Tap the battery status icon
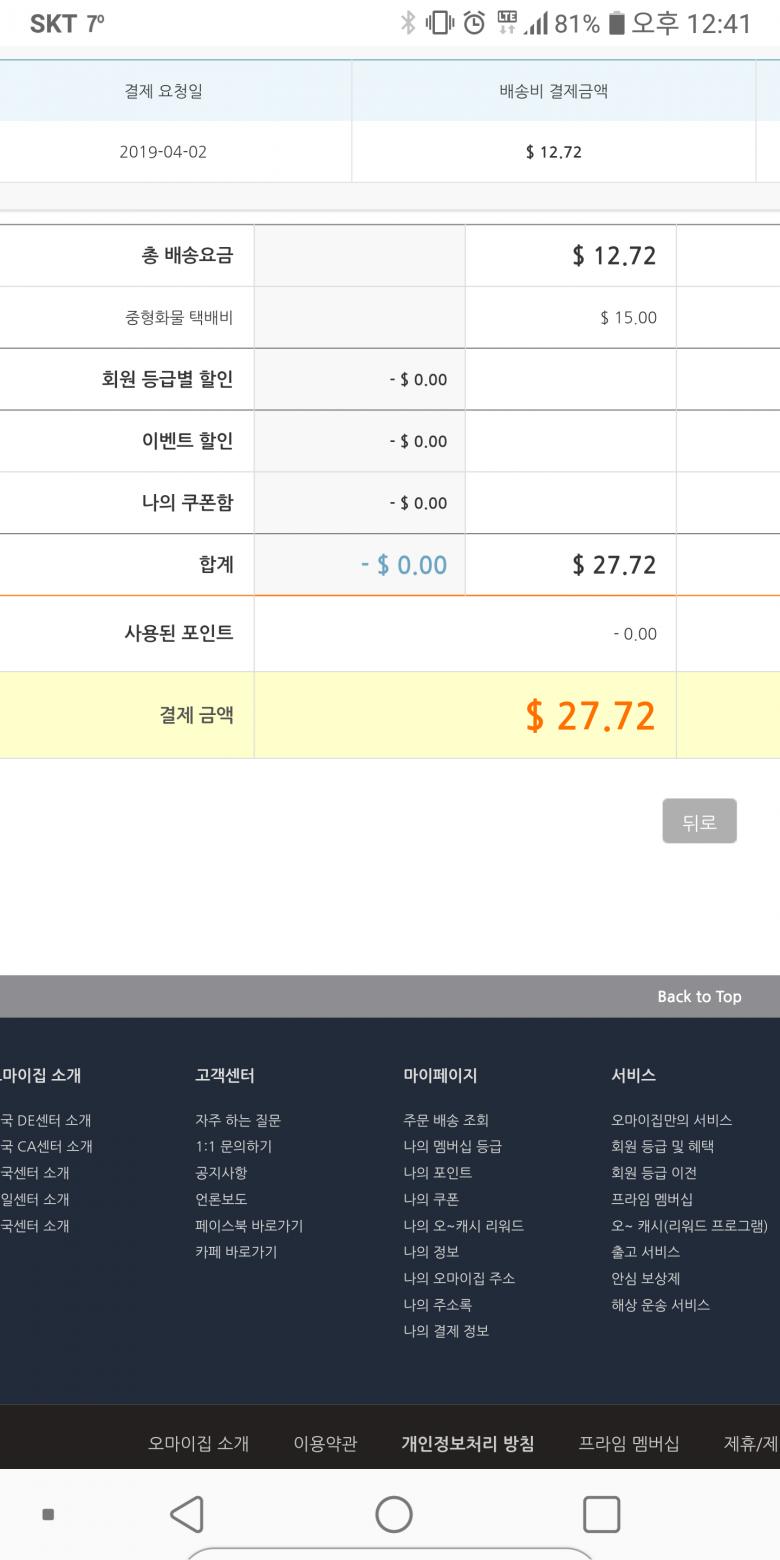The height and width of the screenshot is (1560, 780). [x=616, y=23]
